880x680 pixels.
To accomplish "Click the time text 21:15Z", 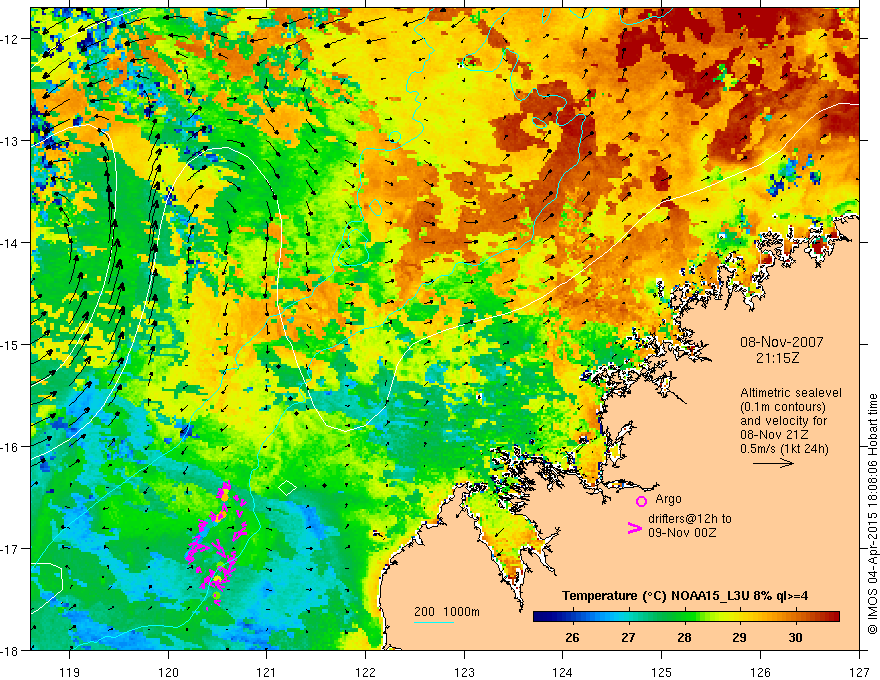I will [777, 358].
